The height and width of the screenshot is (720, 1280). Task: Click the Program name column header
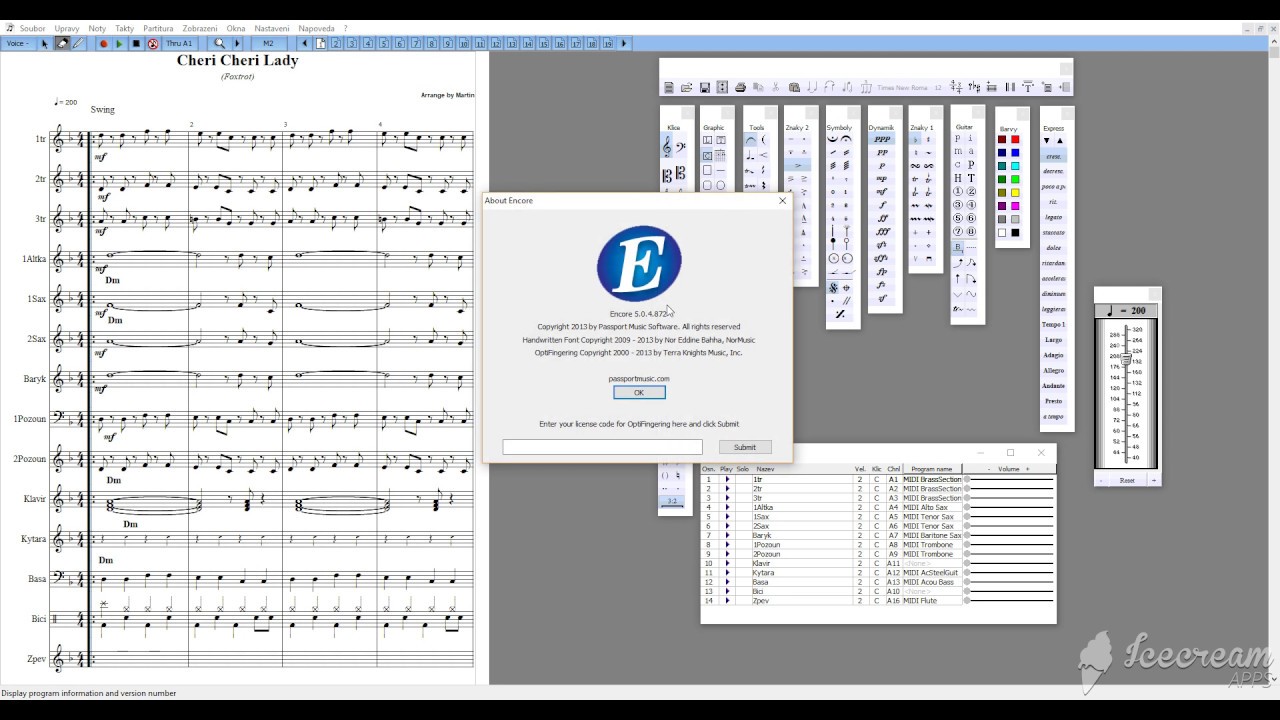tap(932, 469)
